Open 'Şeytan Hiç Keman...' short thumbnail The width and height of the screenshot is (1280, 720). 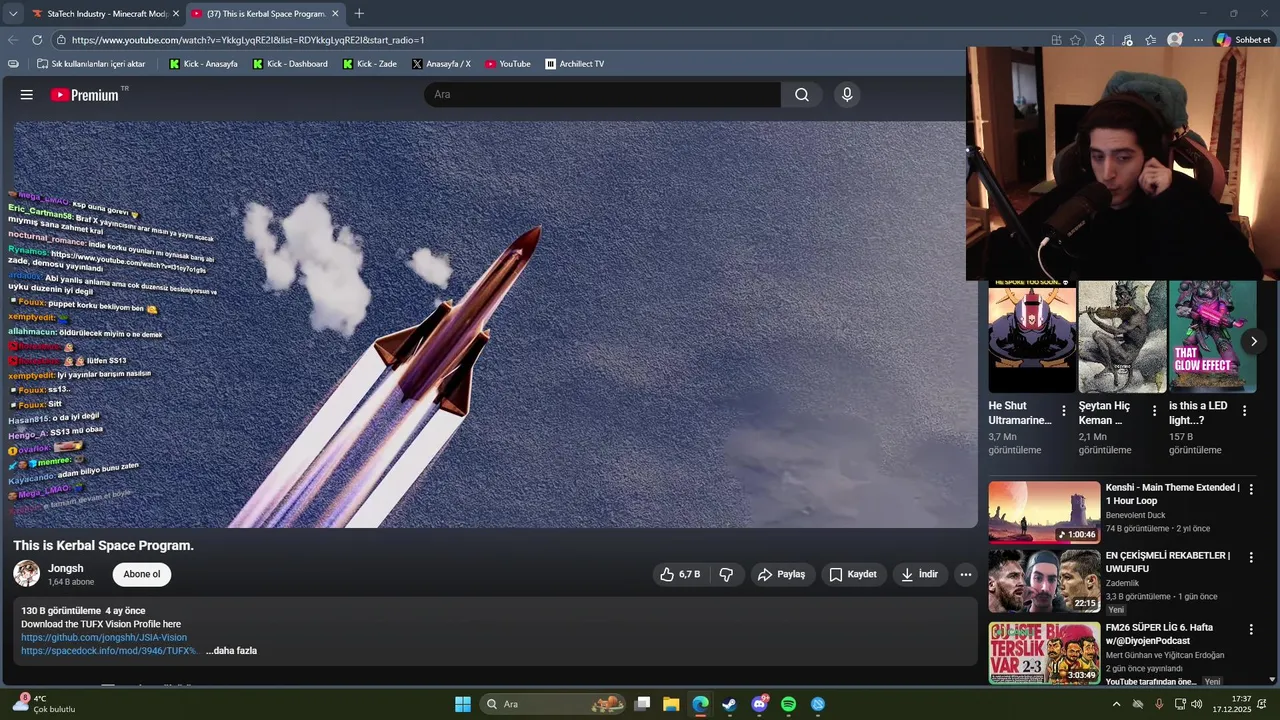(1122, 337)
